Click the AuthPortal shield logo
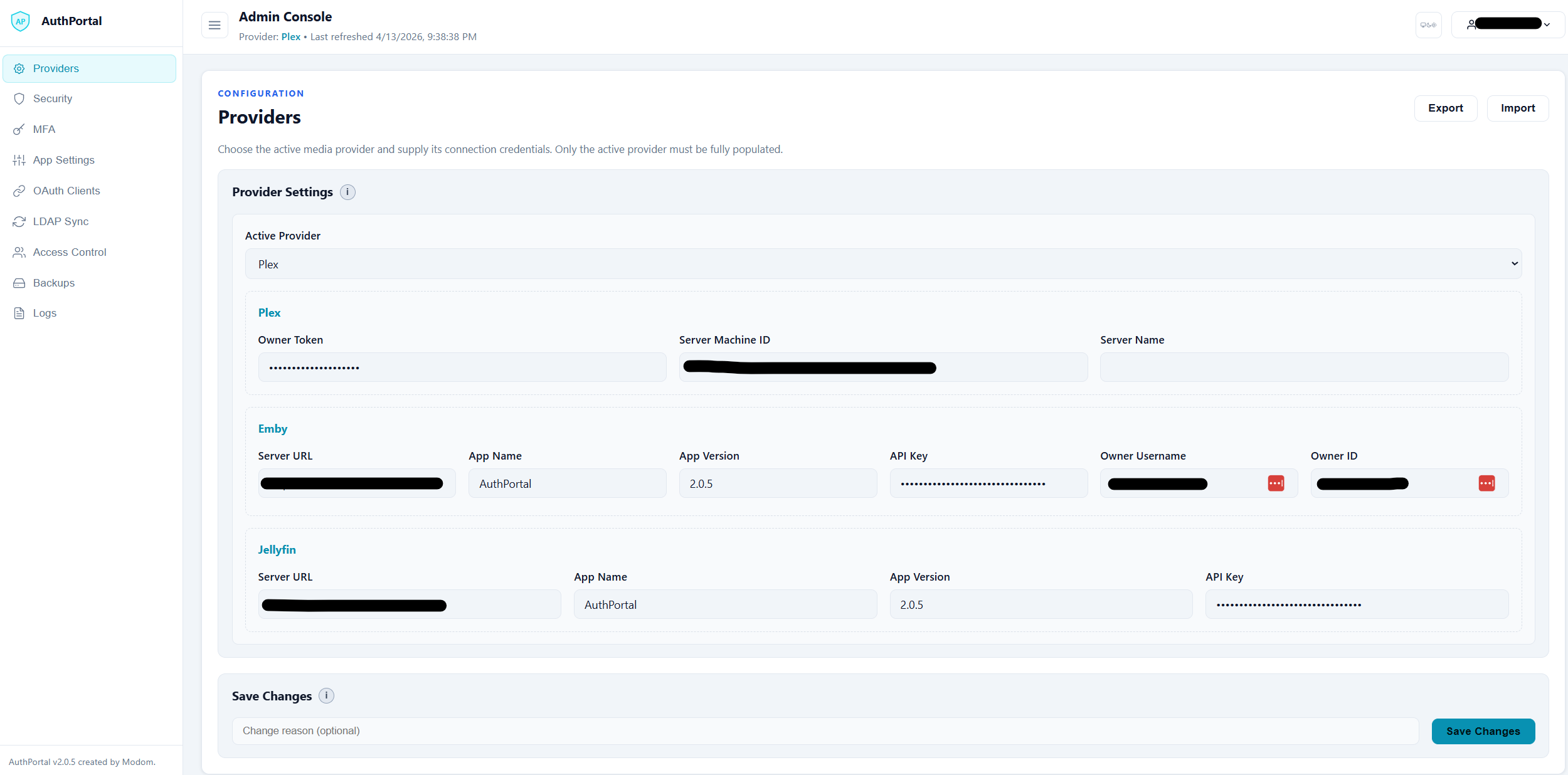 pos(21,21)
